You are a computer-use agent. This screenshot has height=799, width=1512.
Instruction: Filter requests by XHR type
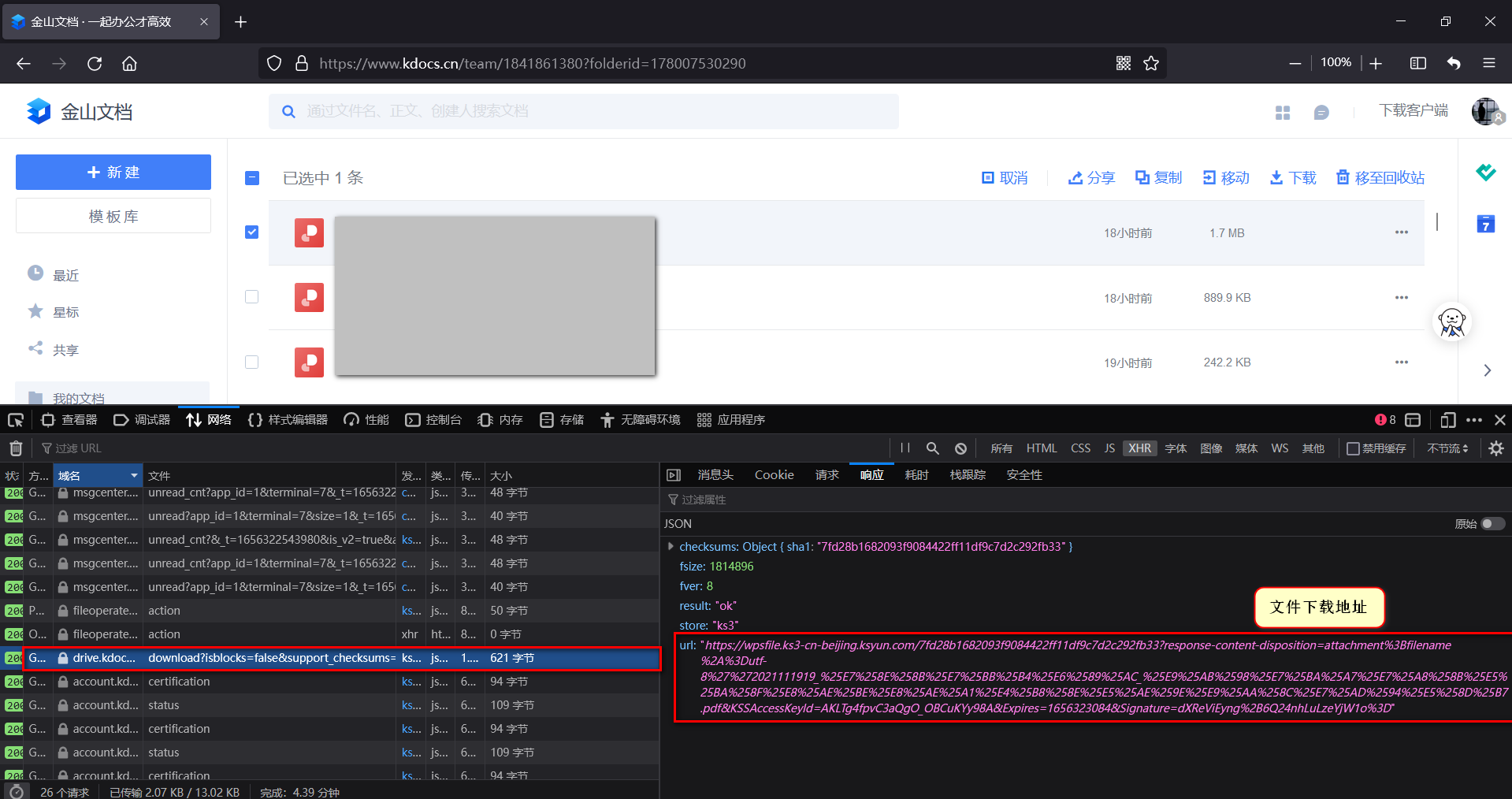coord(1139,448)
